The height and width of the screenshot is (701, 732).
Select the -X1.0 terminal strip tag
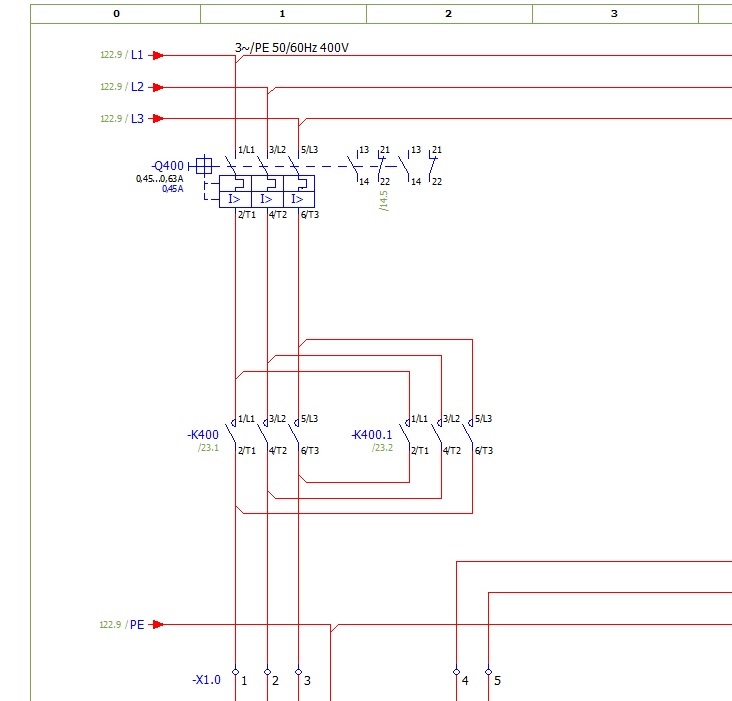click(x=206, y=680)
